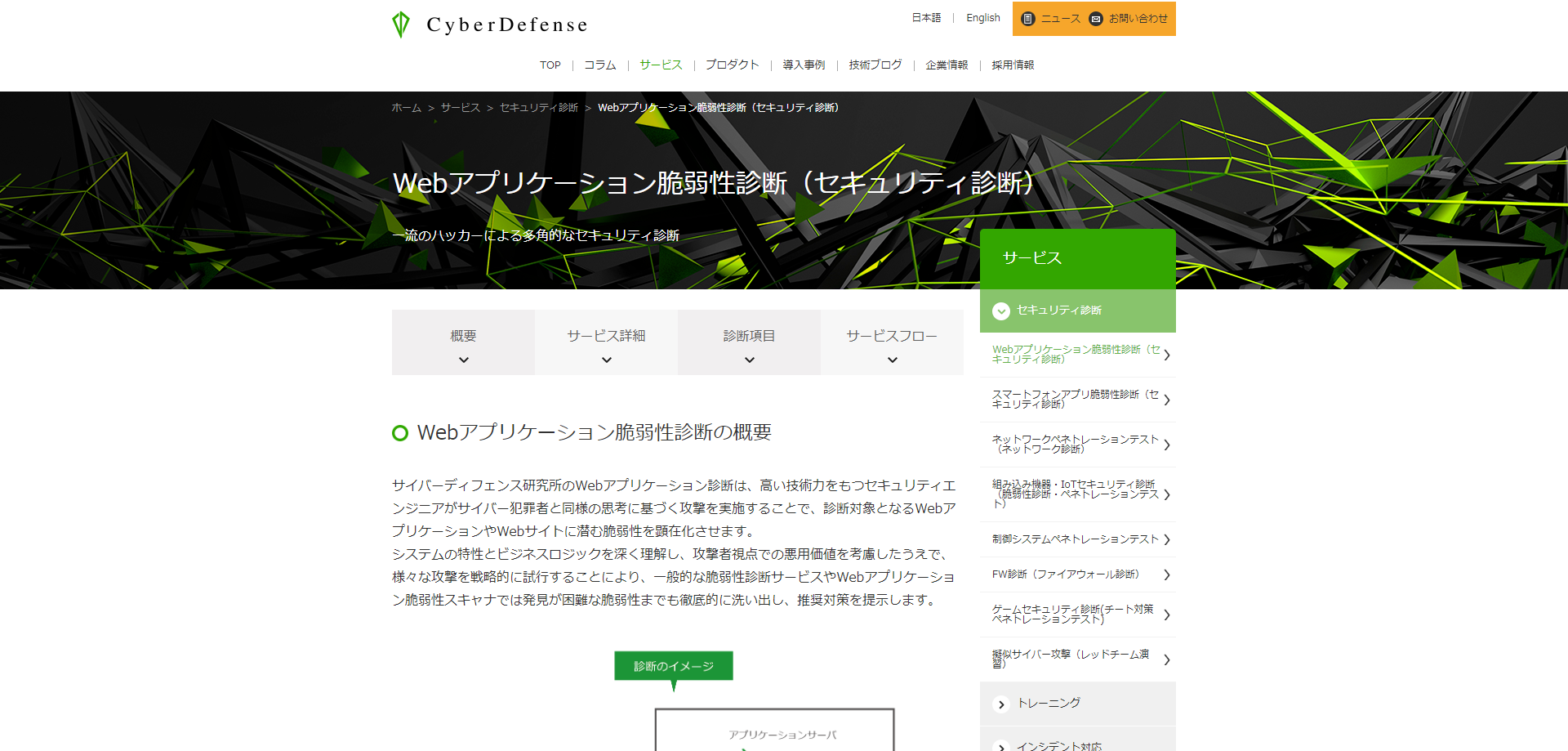
Task: Expand the インシデント対応 sidebar section
Action: tap(1078, 740)
